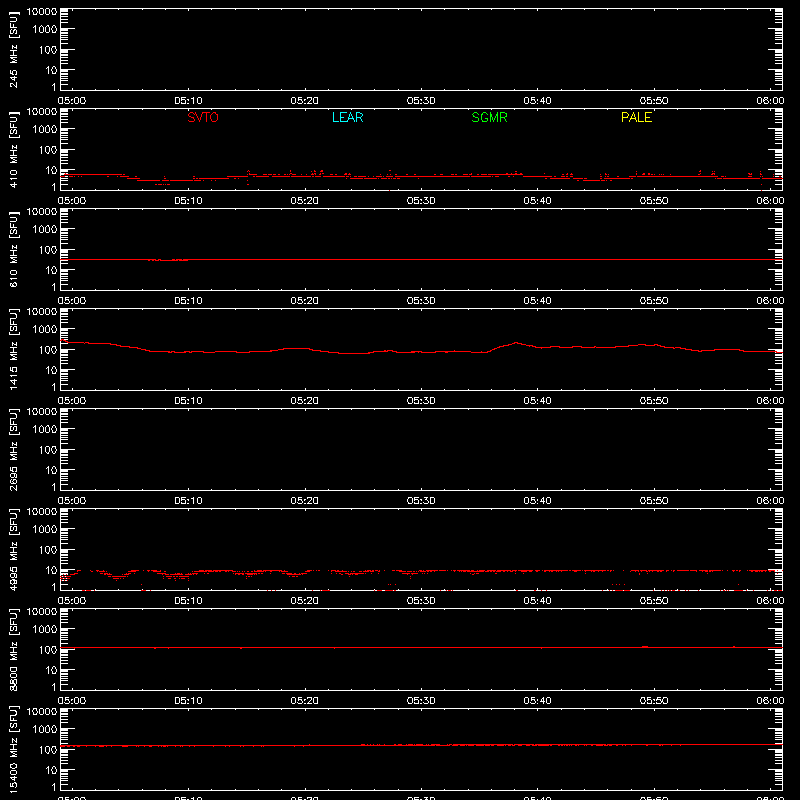
Task: Select the 410 MHz [SFU] axis title
Action: point(13,149)
